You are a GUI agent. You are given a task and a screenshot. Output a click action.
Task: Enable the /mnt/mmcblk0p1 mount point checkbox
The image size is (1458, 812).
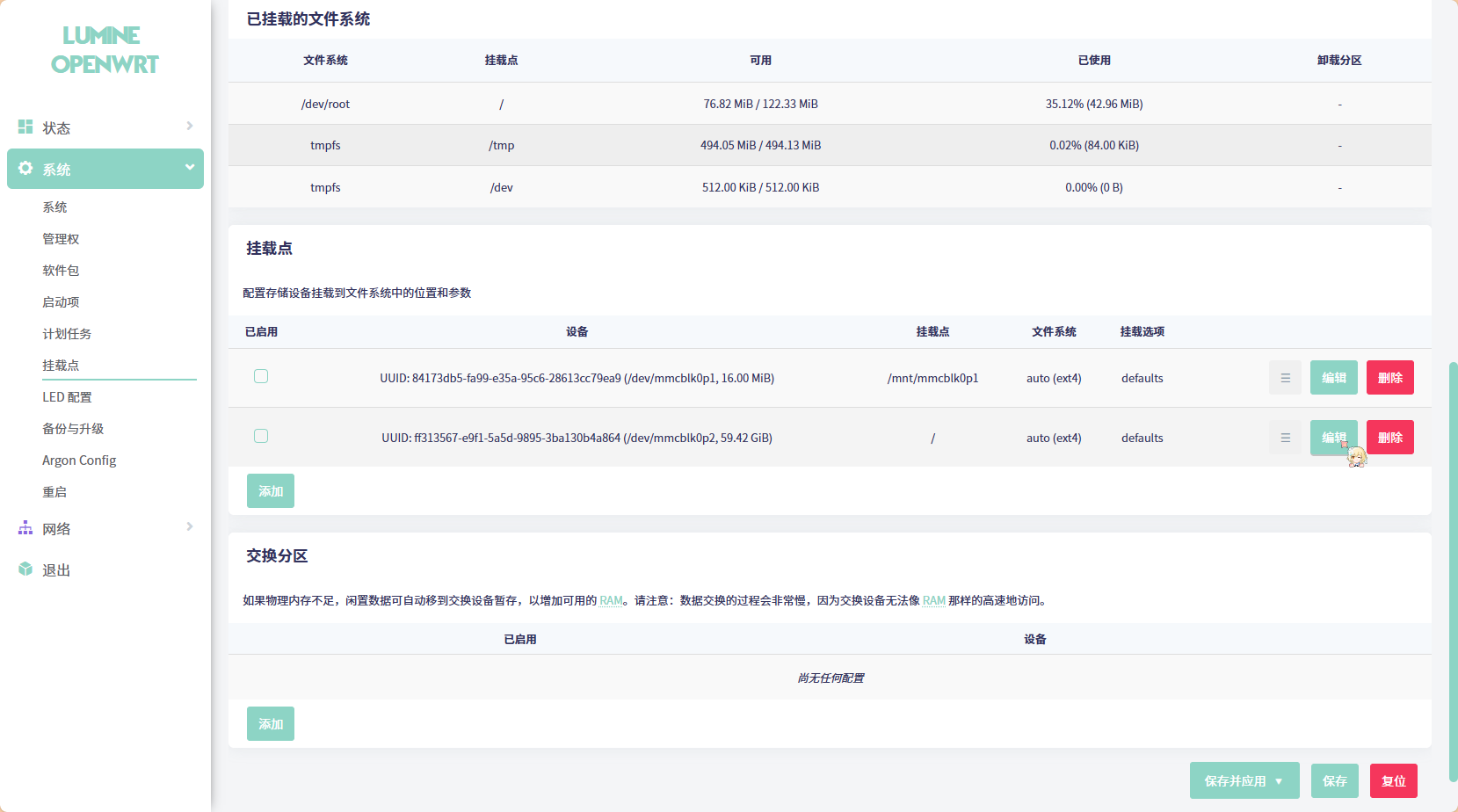pos(261,377)
